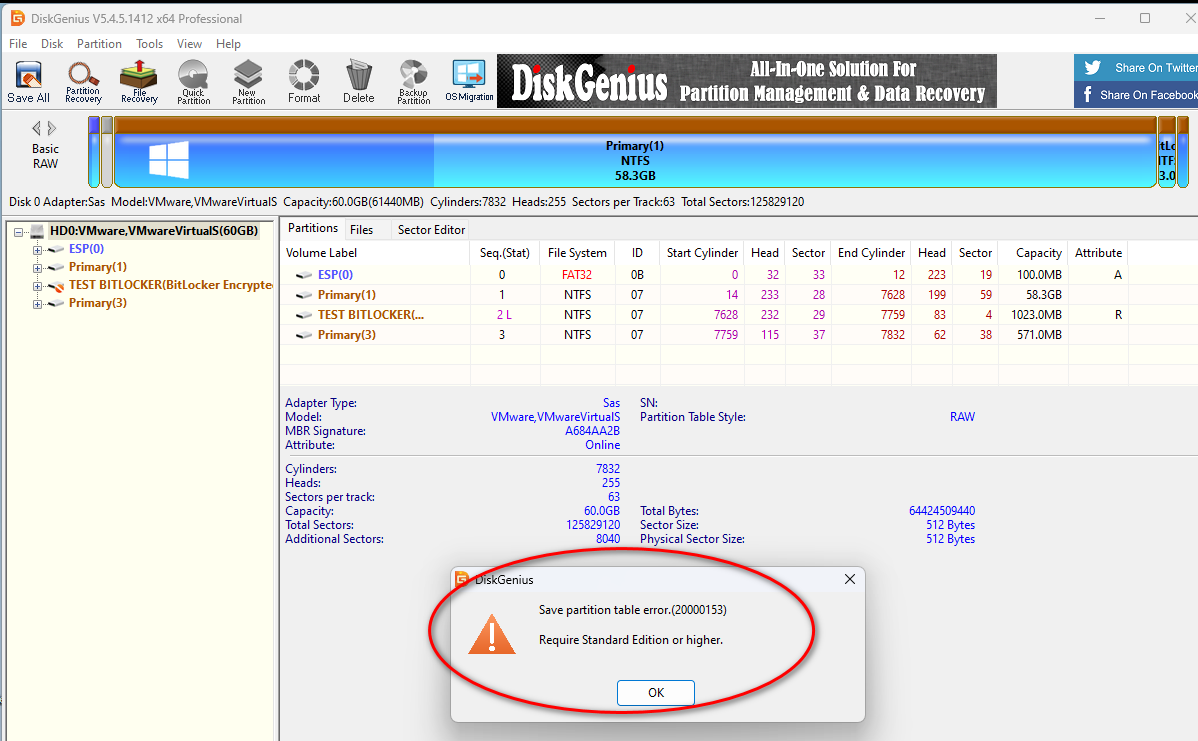Collapse the HD0 disk tree node

pos(18,231)
